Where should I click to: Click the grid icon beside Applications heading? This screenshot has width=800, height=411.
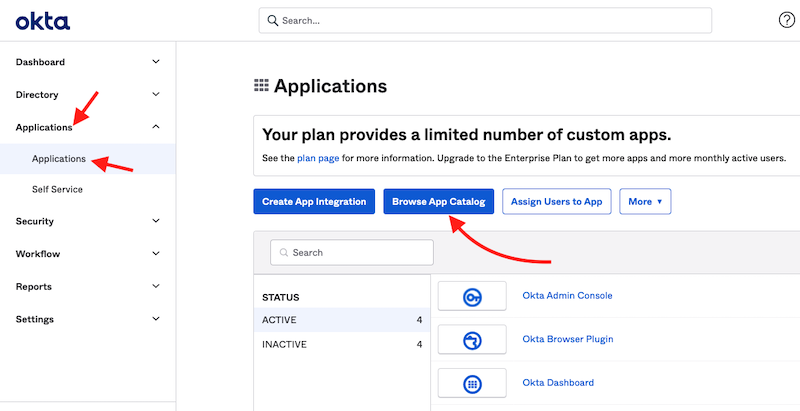point(261,86)
